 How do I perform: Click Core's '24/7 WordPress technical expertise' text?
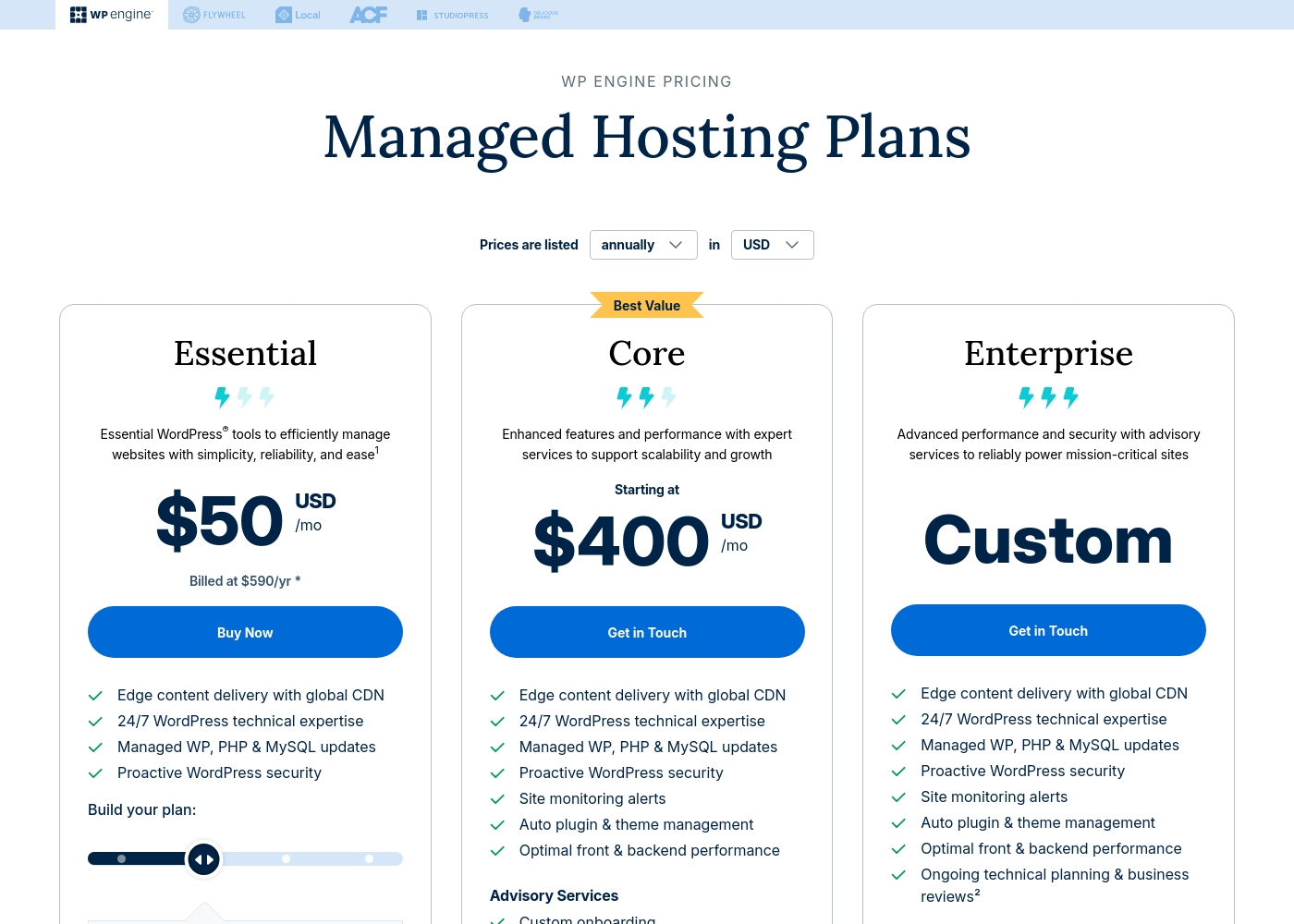click(642, 721)
